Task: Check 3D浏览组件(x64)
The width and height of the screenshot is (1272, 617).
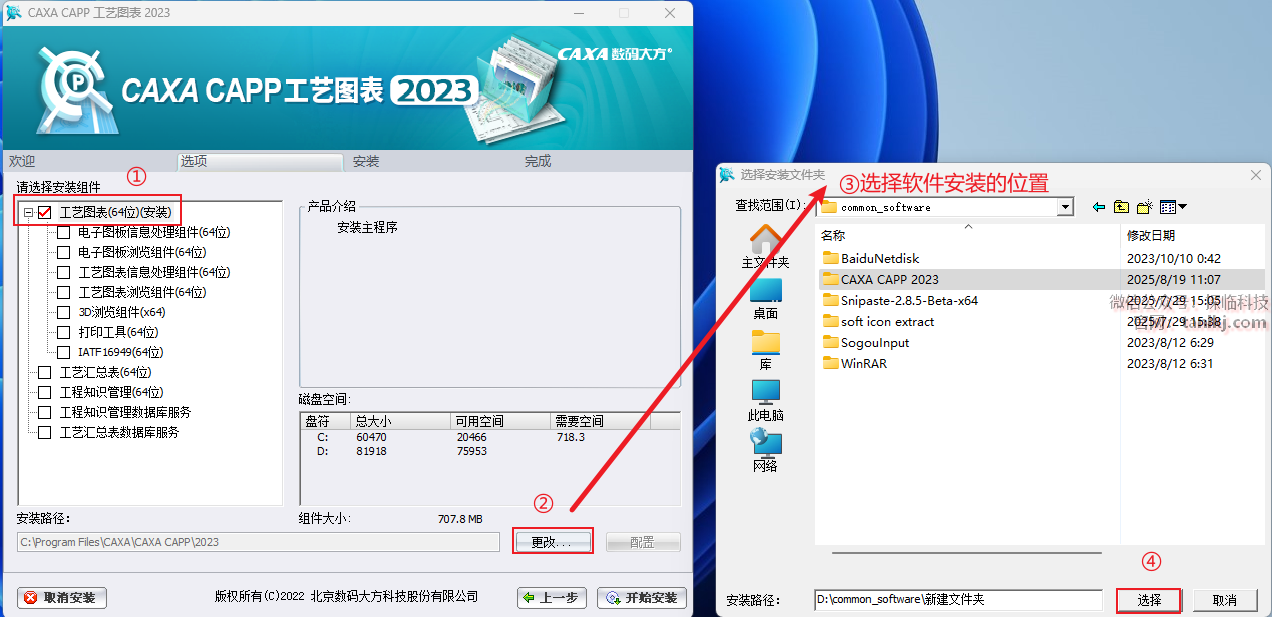Action: tap(64, 312)
